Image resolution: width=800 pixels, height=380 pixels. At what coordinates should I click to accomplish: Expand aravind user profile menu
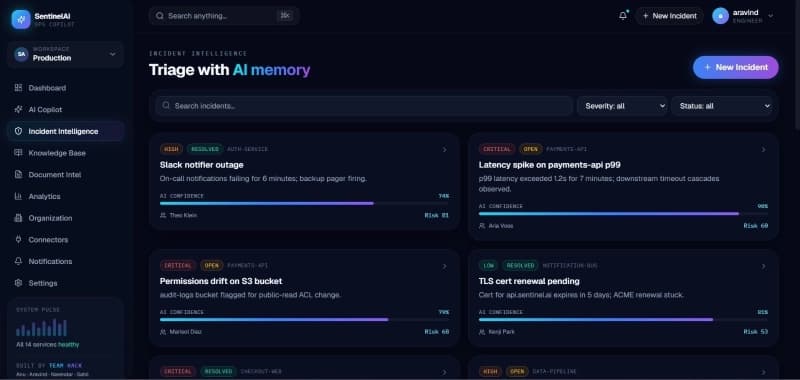(x=743, y=16)
